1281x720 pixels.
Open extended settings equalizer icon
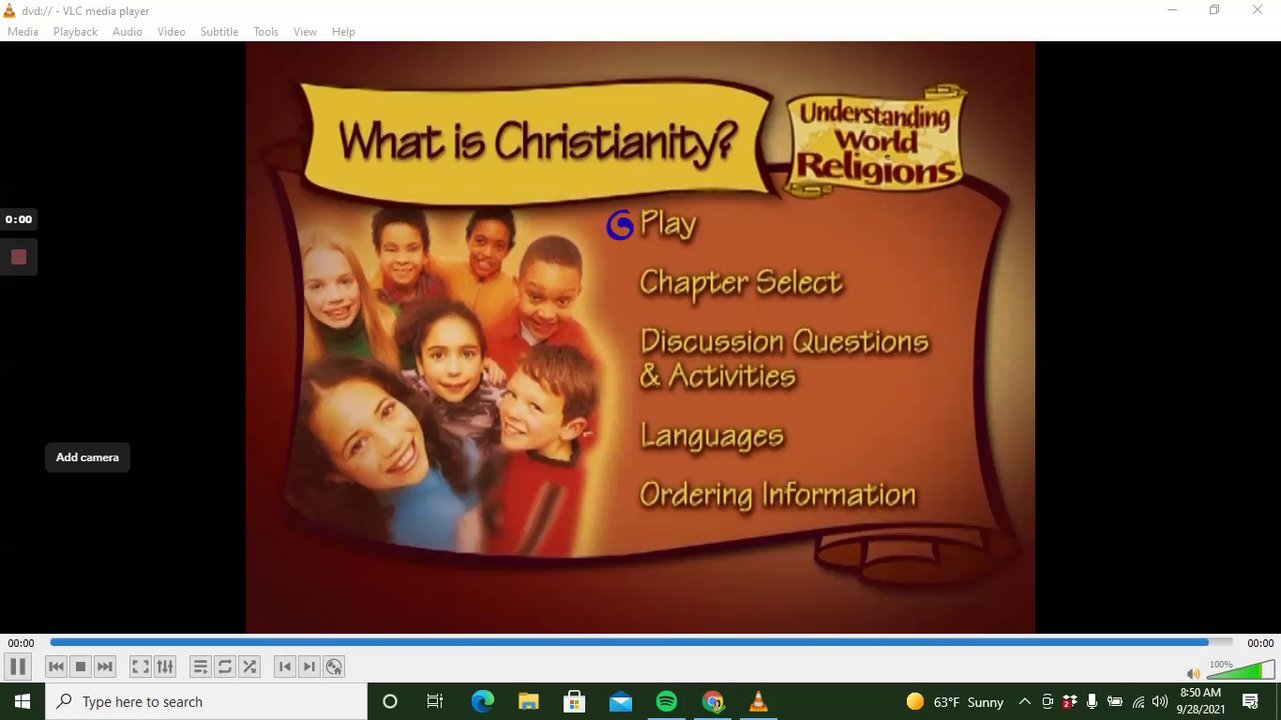(x=165, y=666)
